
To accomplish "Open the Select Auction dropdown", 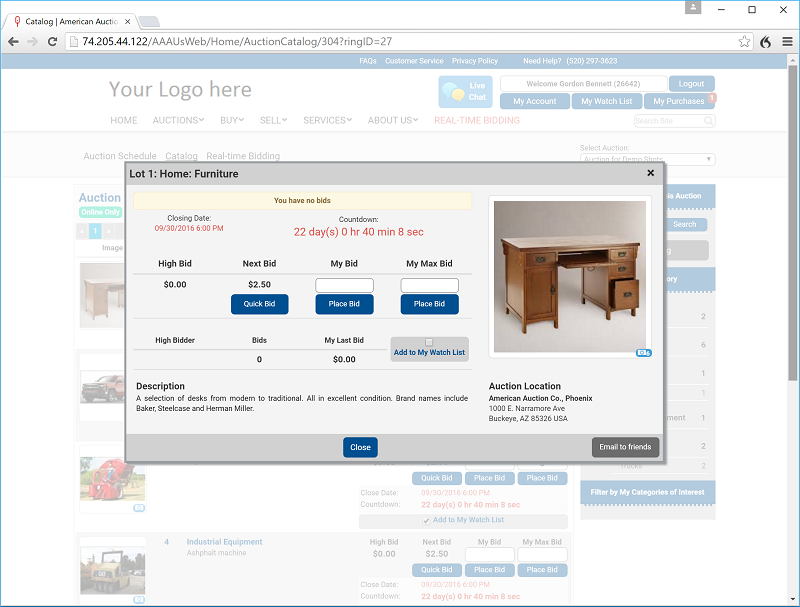I will tap(647, 159).
